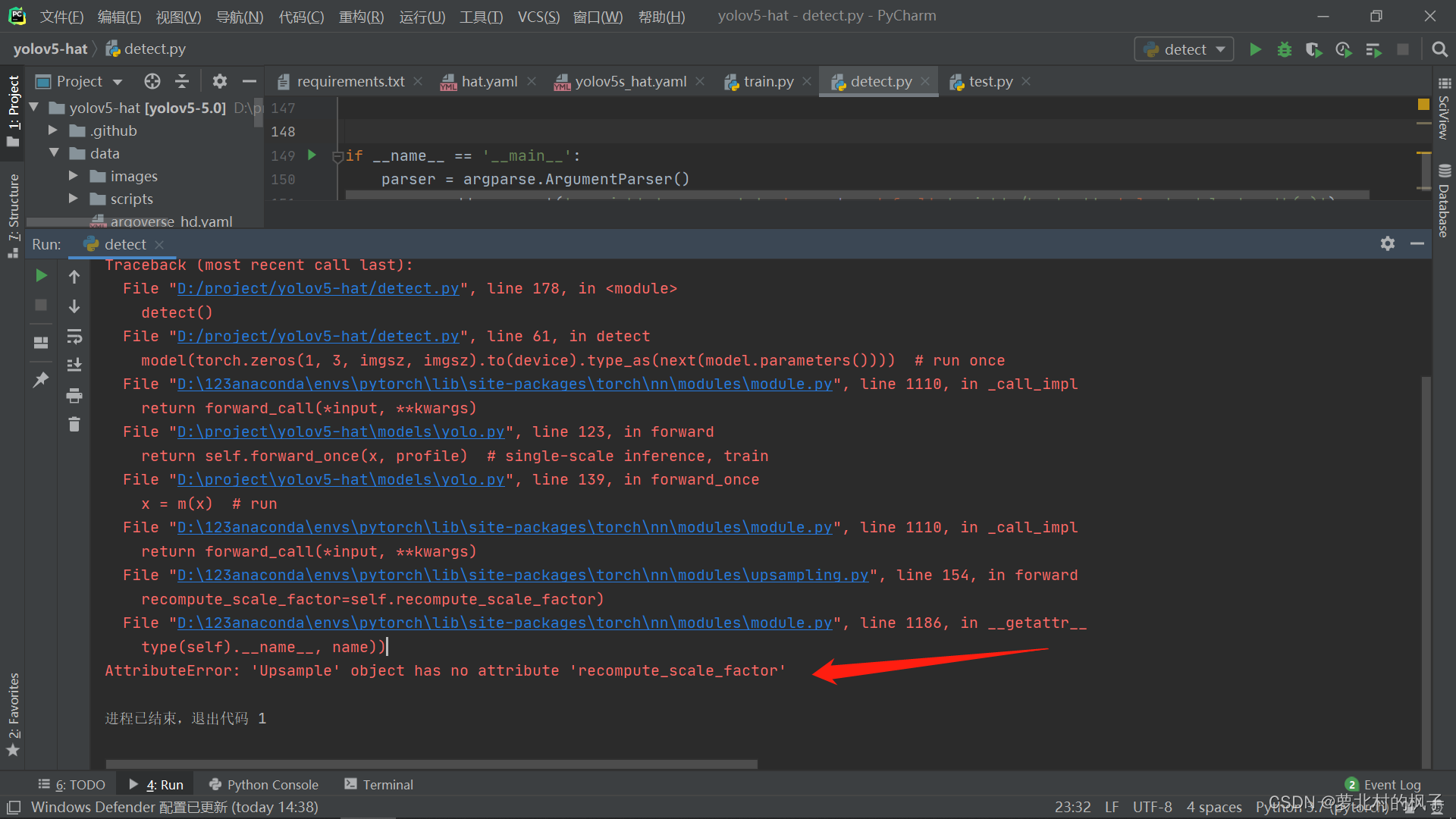This screenshot has height=819, width=1456.
Task: Open detect.py line 178 traceback link
Action: (x=318, y=289)
